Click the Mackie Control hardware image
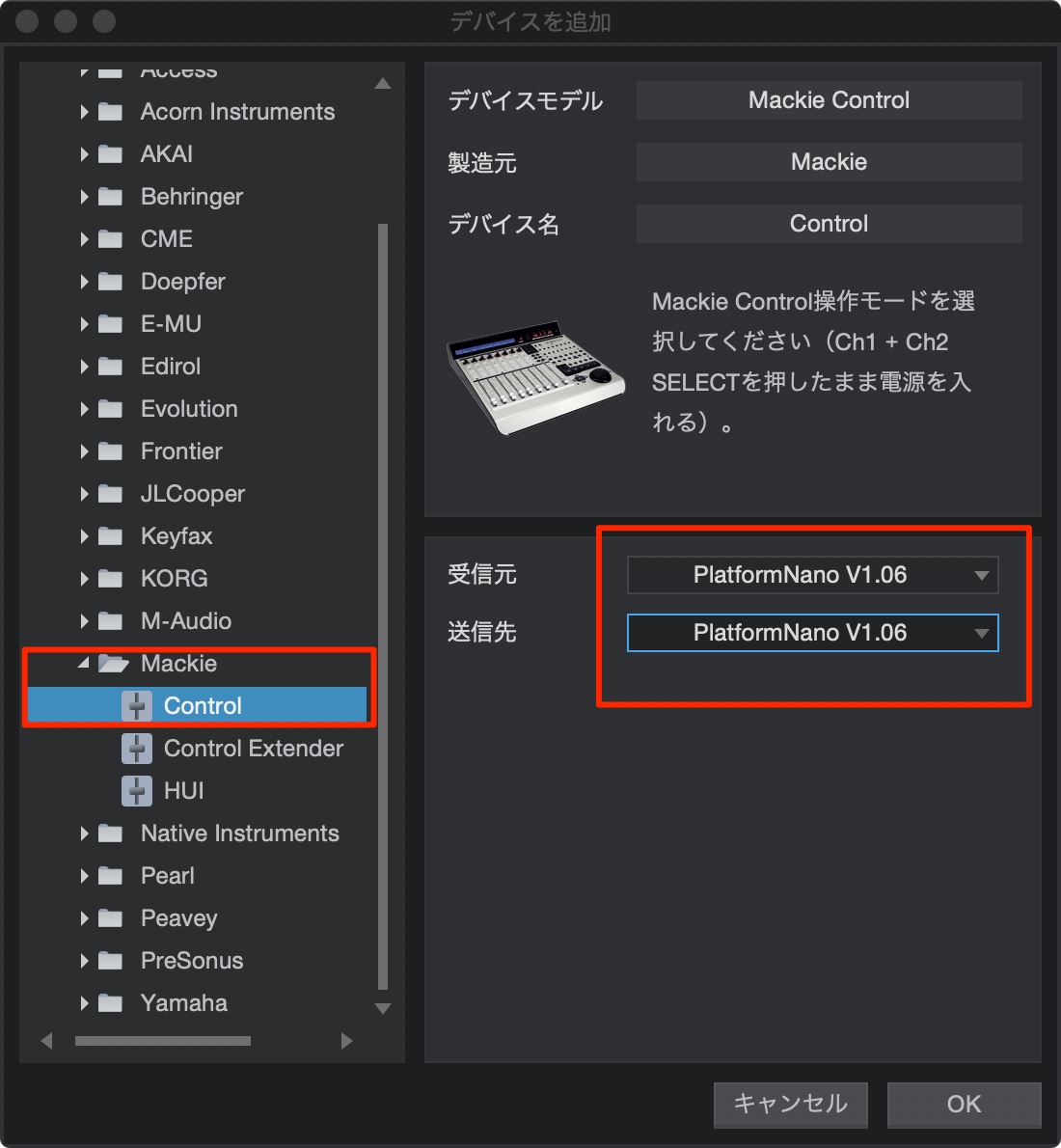The width and height of the screenshot is (1061, 1148). coord(535,377)
